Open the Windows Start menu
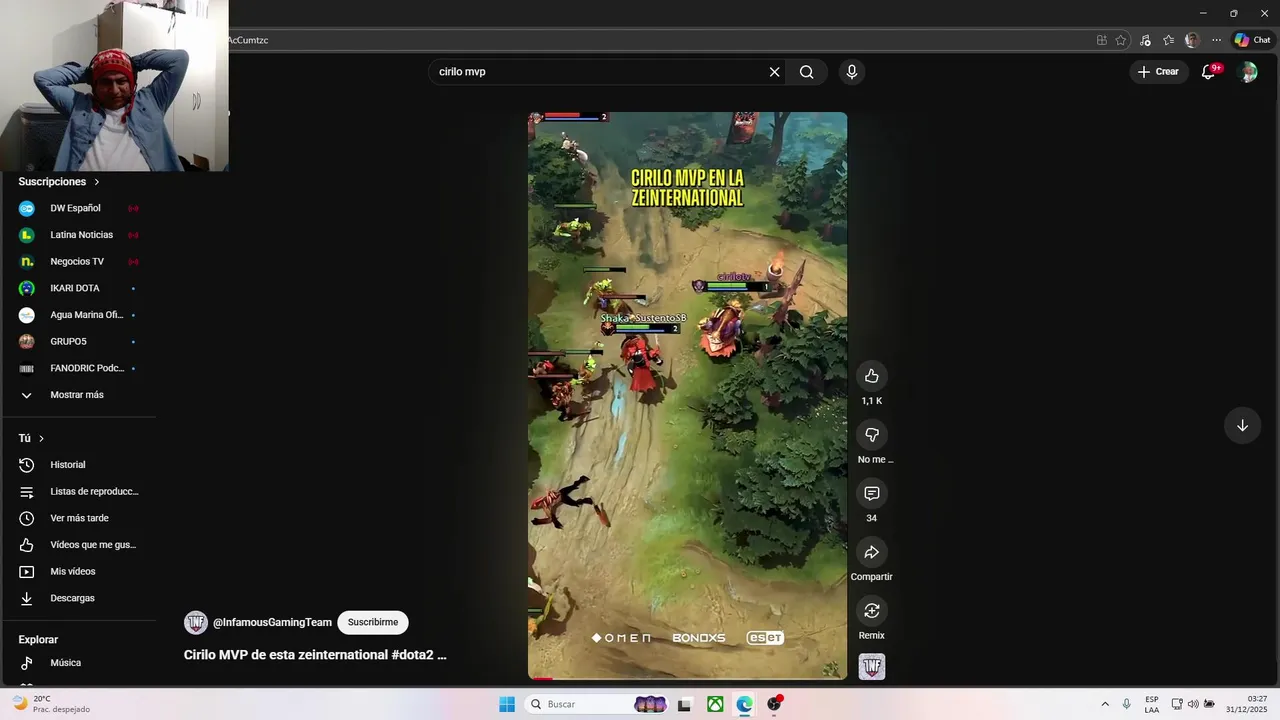Screen dimensions: 1280x720 click(x=507, y=704)
